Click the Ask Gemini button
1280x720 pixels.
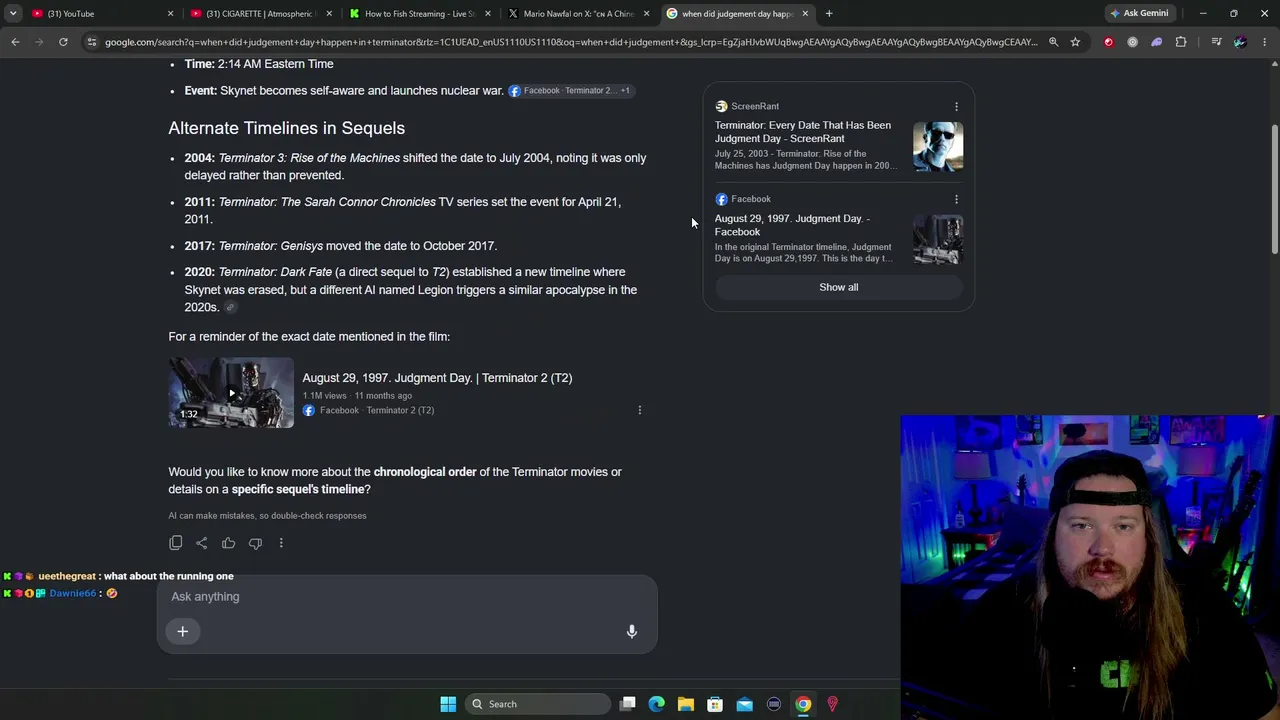coord(1139,14)
